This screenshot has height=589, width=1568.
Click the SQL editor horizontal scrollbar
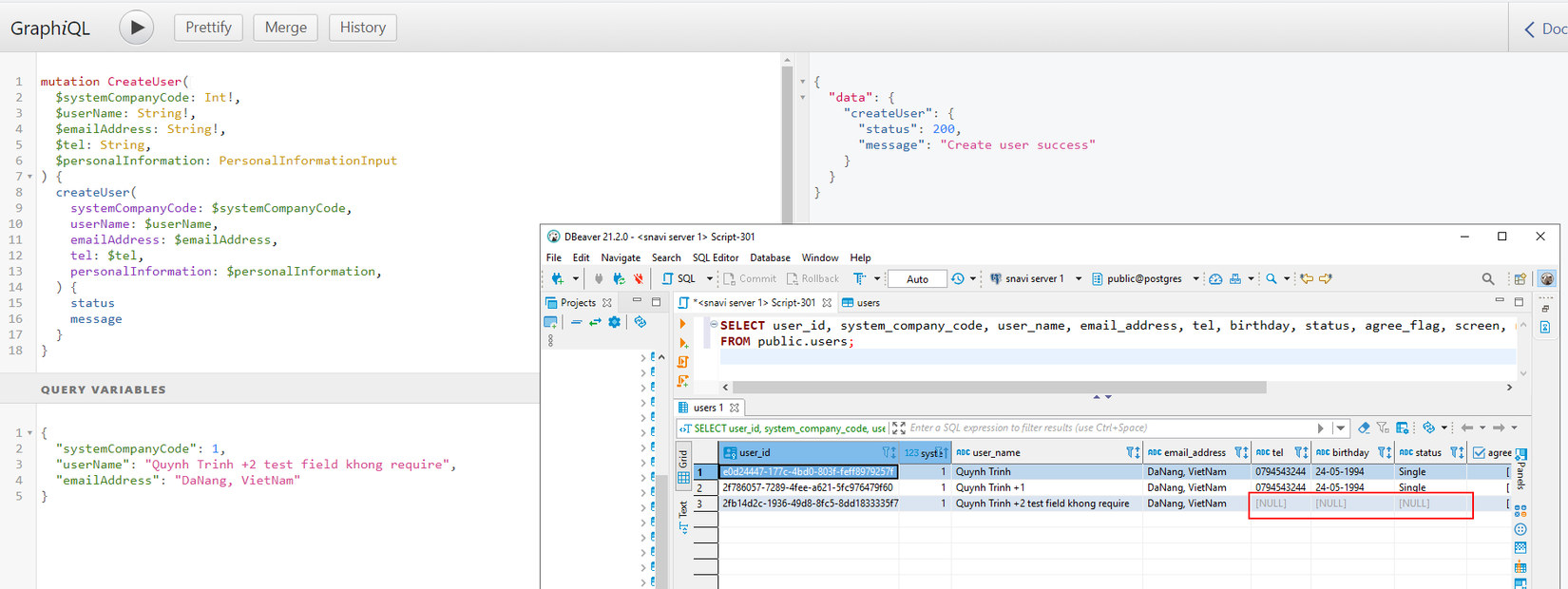coord(998,388)
